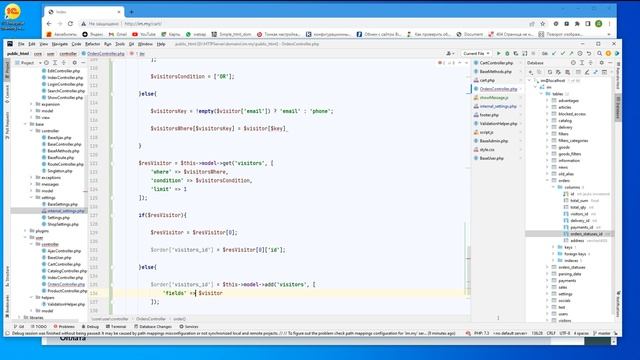
Task: Open RouteController.php in project tree
Action: click(65, 164)
